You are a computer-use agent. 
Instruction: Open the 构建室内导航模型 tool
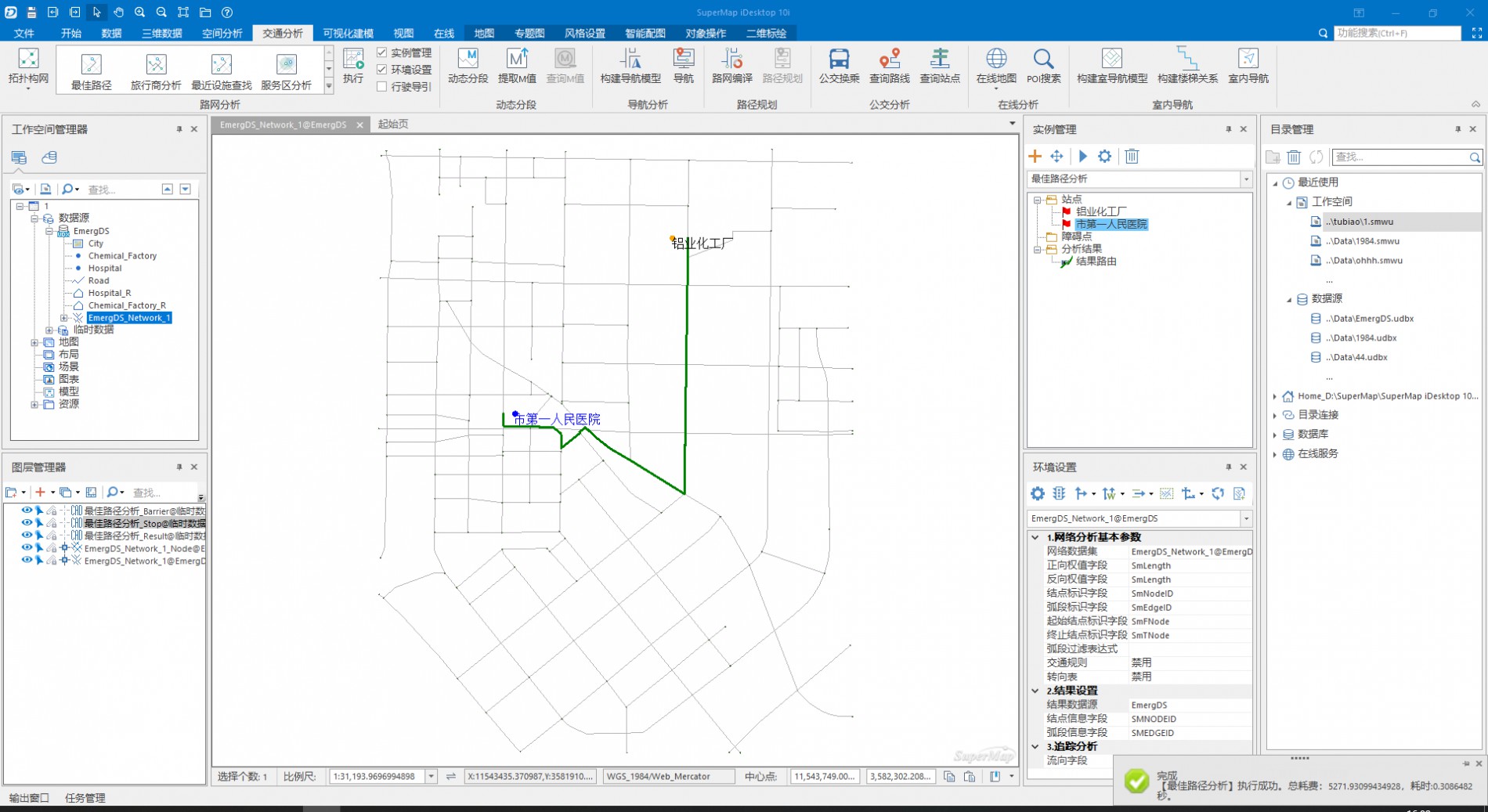tap(1112, 66)
